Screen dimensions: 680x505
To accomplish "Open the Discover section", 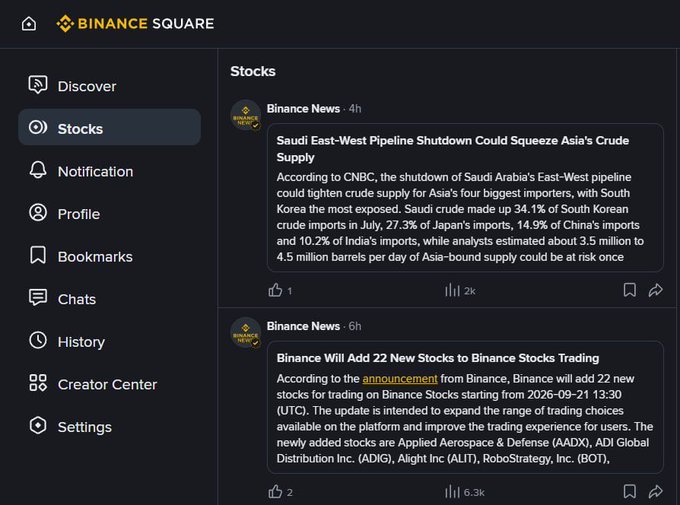I will pos(109,86).
